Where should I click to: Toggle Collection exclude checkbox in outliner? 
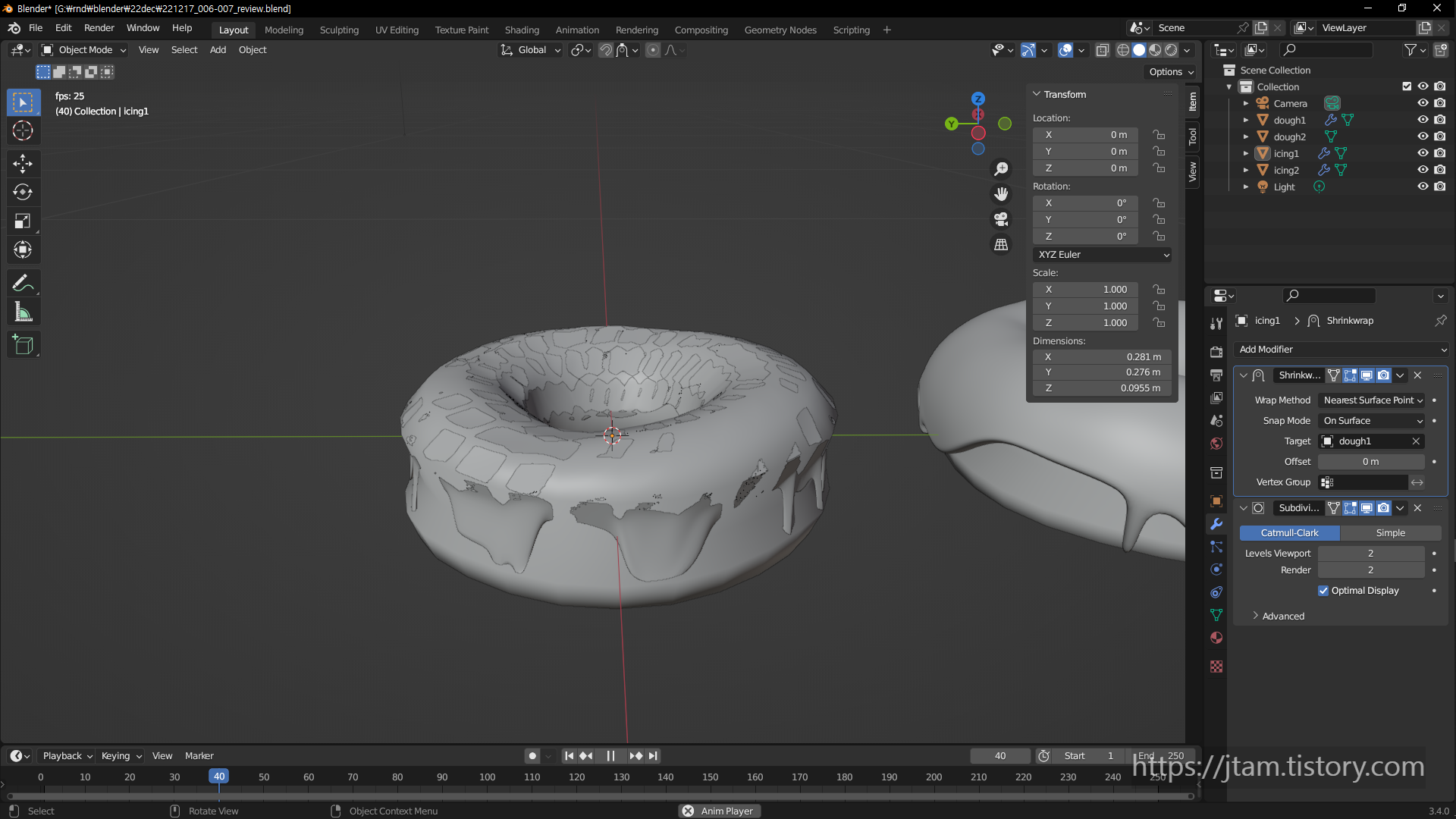point(1407,86)
